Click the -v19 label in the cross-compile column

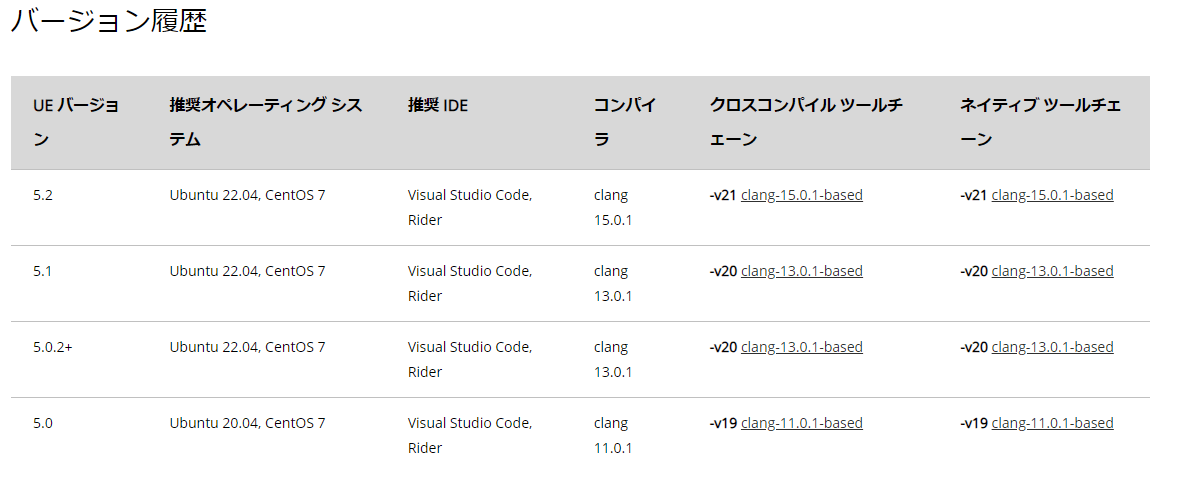(723, 423)
